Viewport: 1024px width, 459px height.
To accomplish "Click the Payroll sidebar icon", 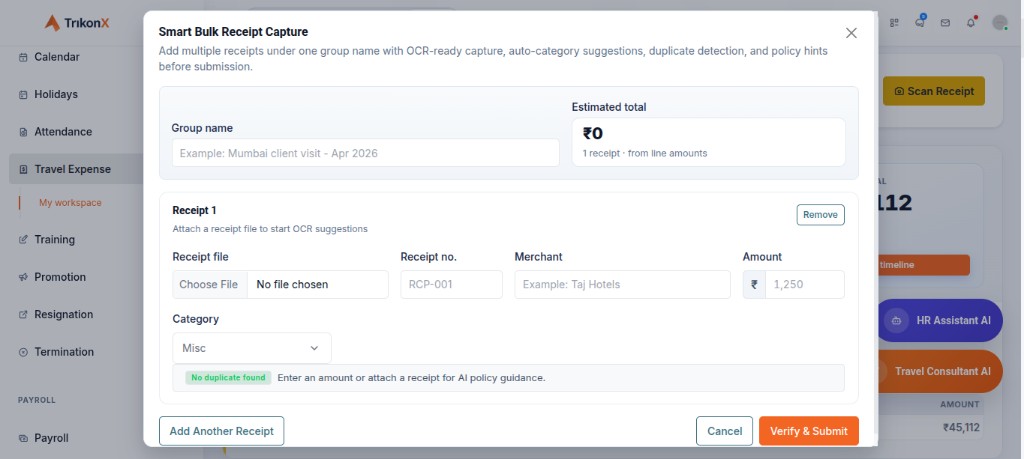I will [24, 438].
